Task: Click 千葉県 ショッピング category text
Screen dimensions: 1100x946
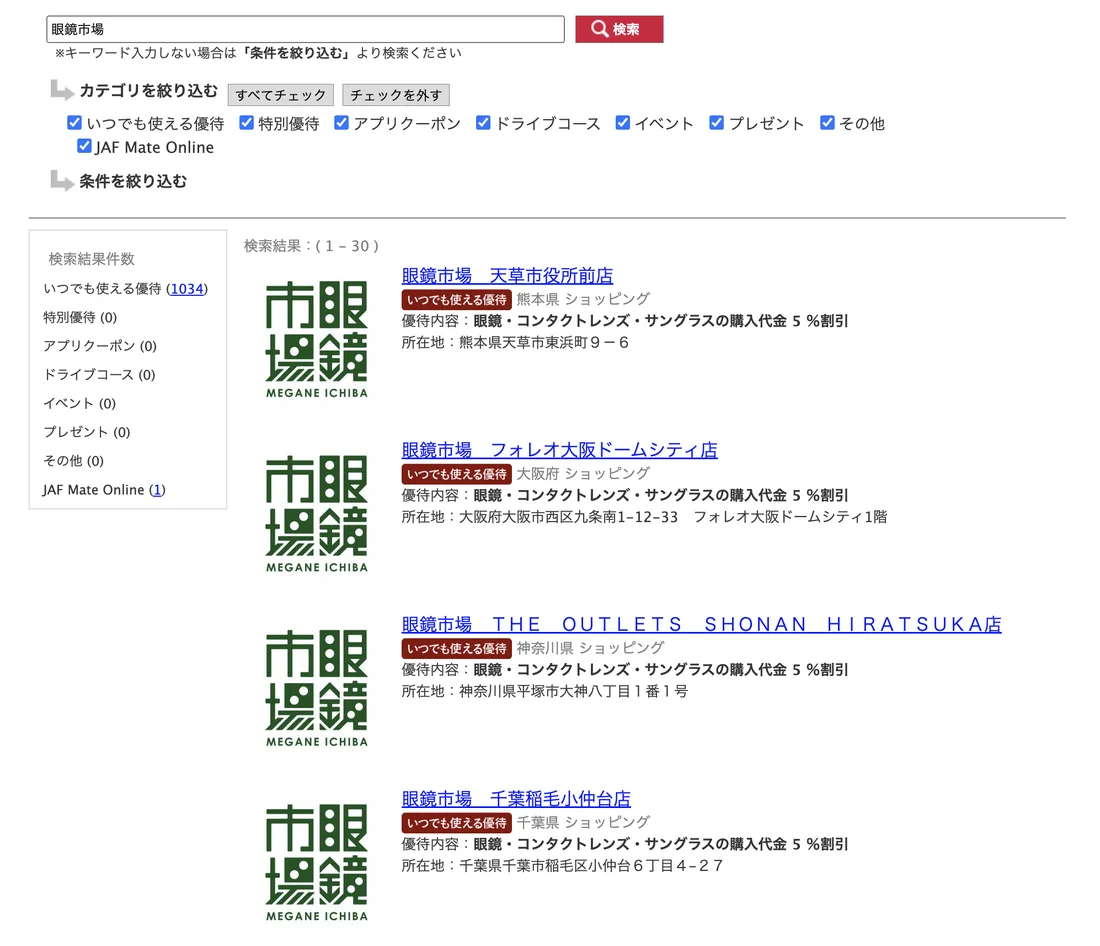Action: 584,822
